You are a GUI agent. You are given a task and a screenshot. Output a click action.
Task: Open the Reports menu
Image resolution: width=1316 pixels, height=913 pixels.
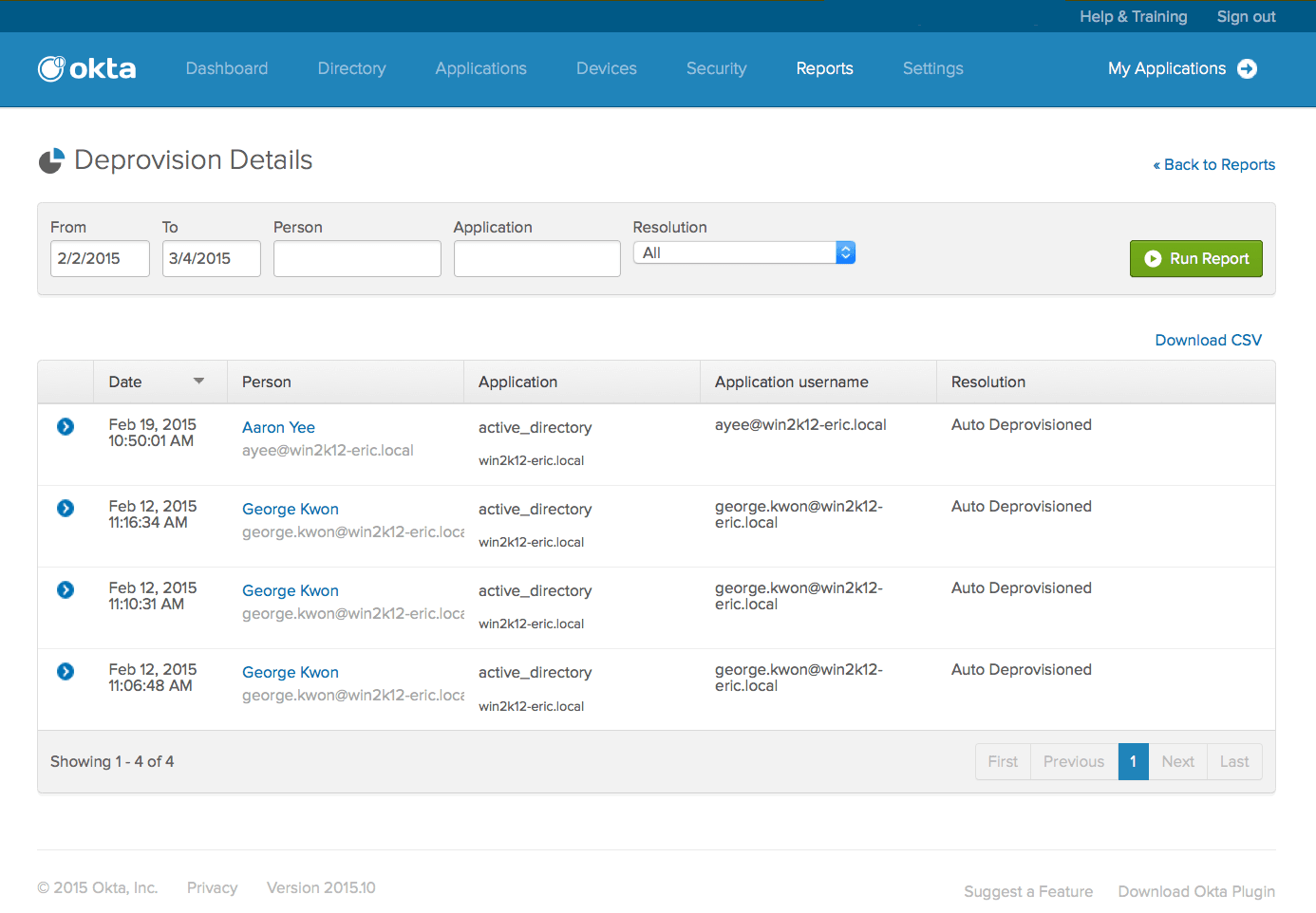[824, 68]
